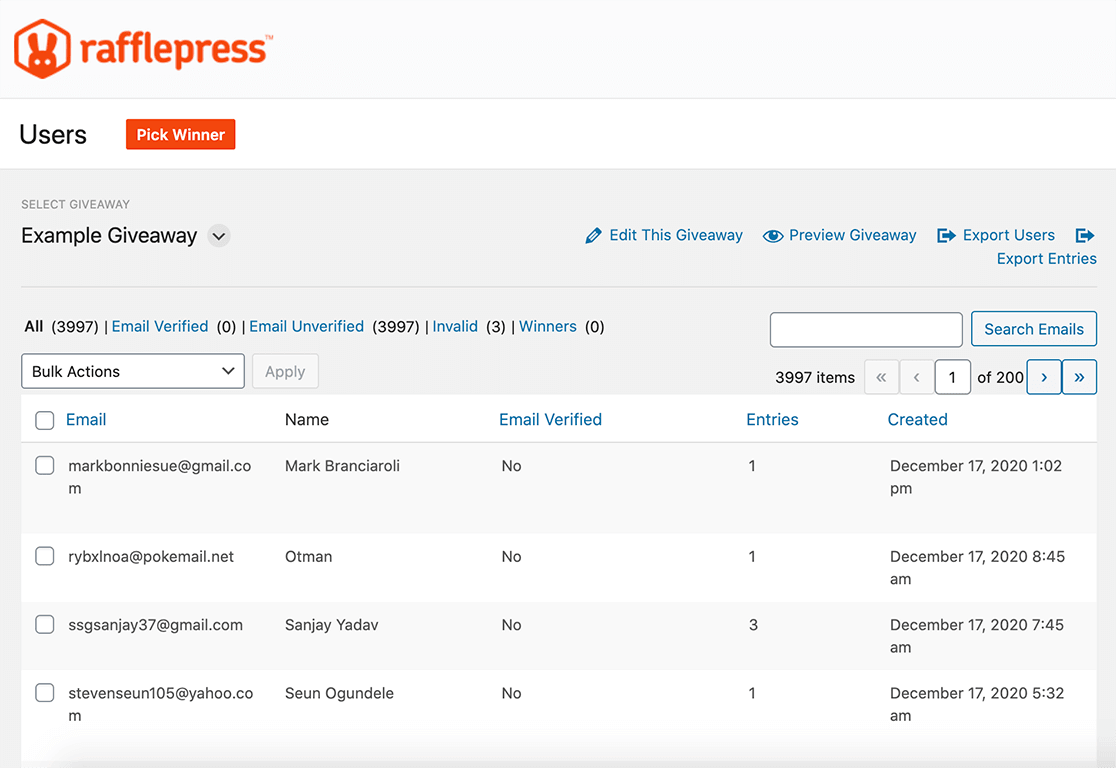Click the email search text field
Viewport: 1116px width, 768px height.
(866, 329)
